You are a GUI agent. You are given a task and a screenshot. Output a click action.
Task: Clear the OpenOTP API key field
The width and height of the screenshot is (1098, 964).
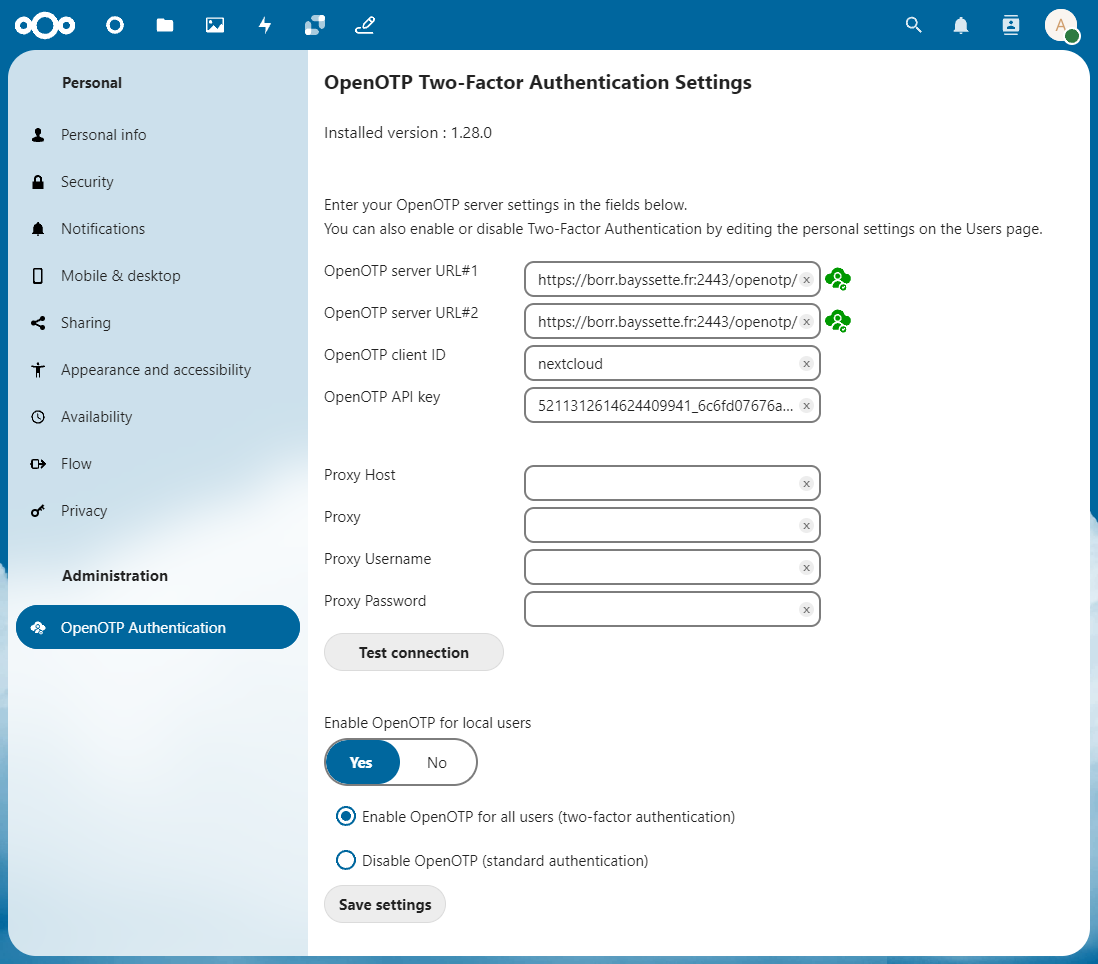click(x=806, y=405)
